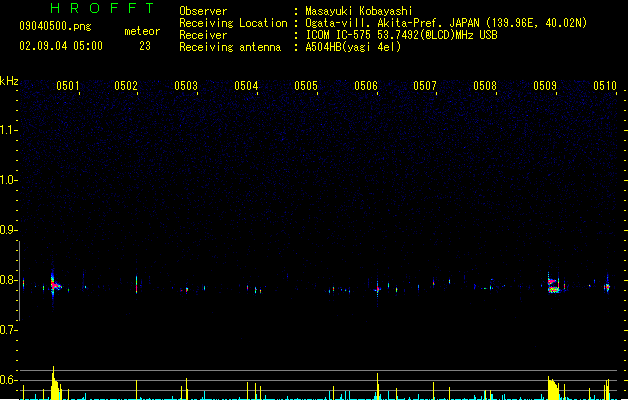The width and height of the screenshot is (629, 400).
Task: Click receiver value ICOM IC-575 53.7492 MHz USB
Action: 402,35
